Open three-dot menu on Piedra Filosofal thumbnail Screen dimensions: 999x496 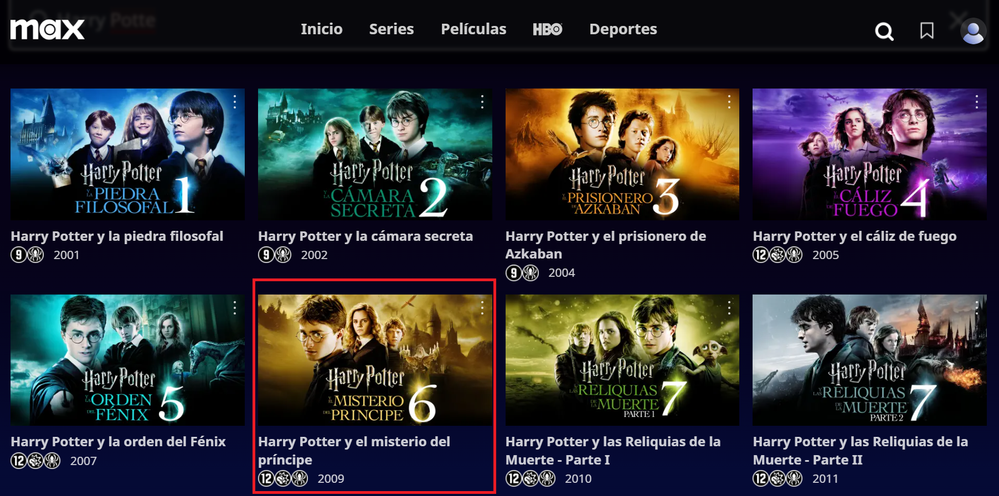[x=234, y=102]
